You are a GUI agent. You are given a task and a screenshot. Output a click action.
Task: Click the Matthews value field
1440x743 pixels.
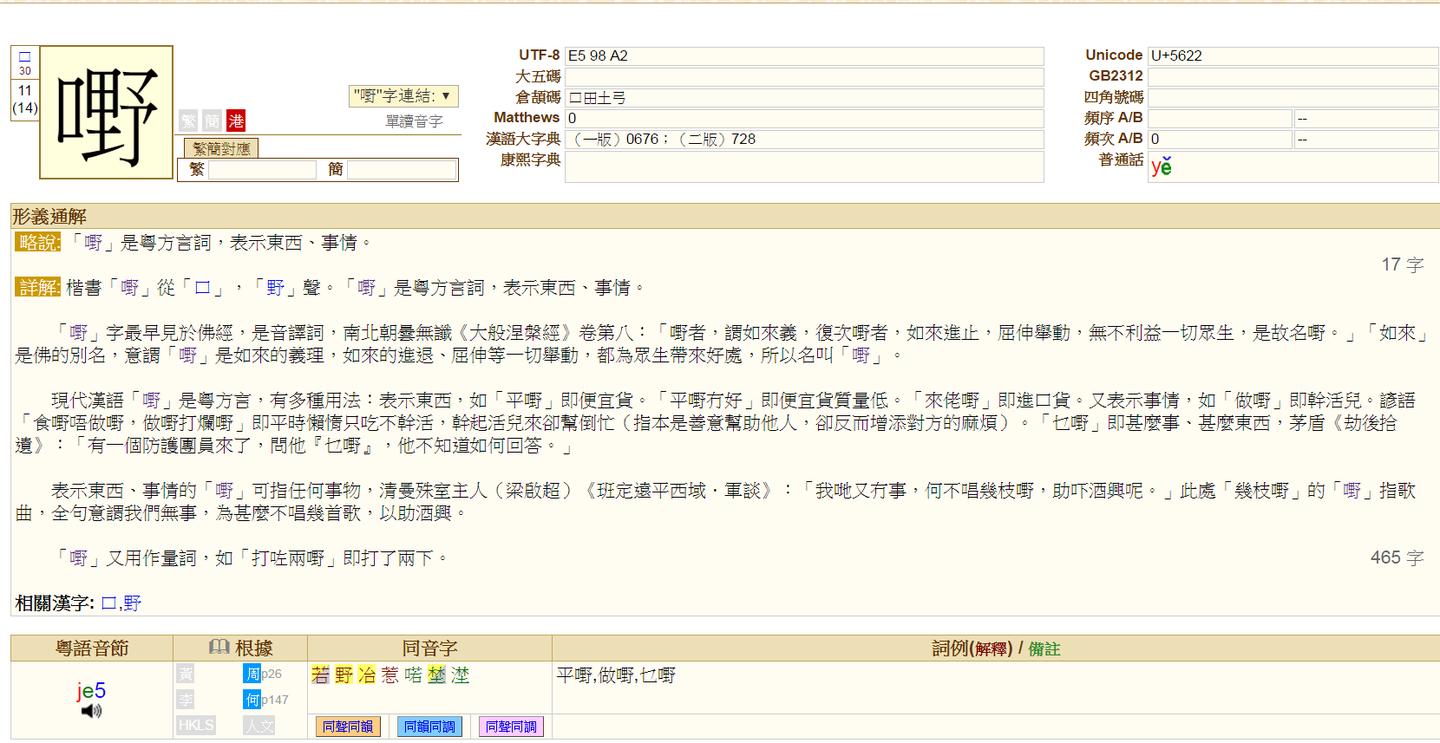tap(804, 119)
